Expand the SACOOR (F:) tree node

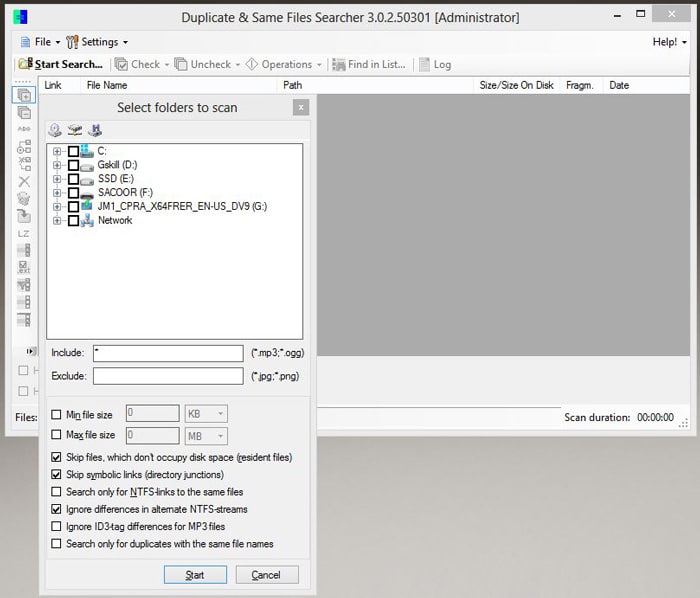[57, 193]
